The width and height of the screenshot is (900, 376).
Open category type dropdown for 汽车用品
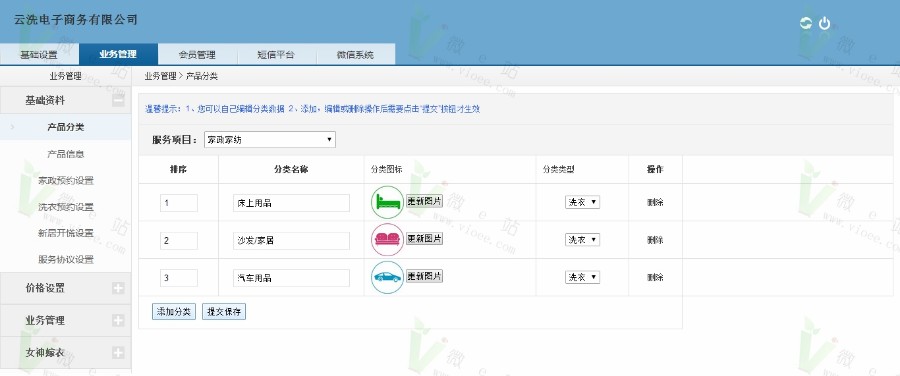pos(582,277)
